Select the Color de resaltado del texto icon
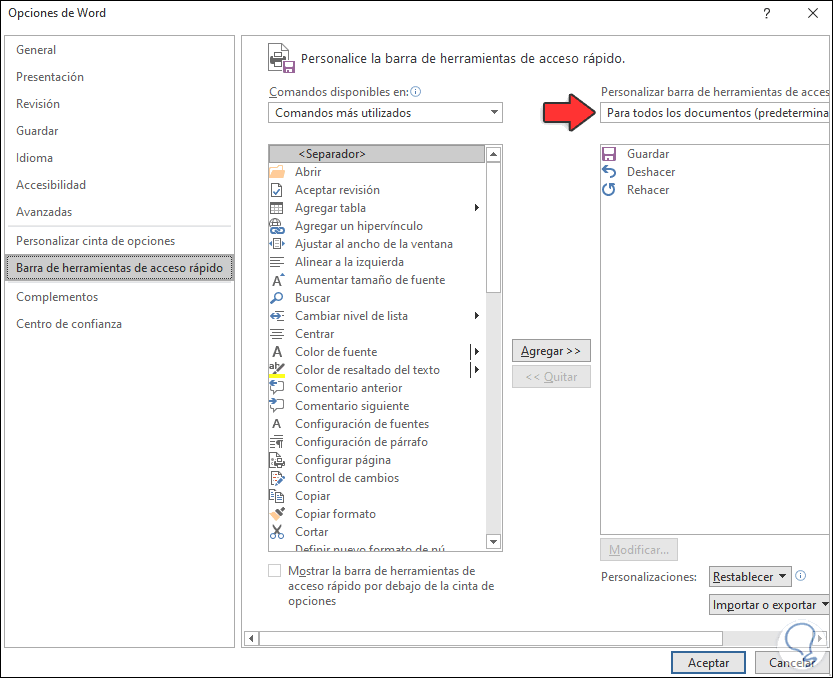Image resolution: width=833 pixels, height=678 pixels. [277, 370]
